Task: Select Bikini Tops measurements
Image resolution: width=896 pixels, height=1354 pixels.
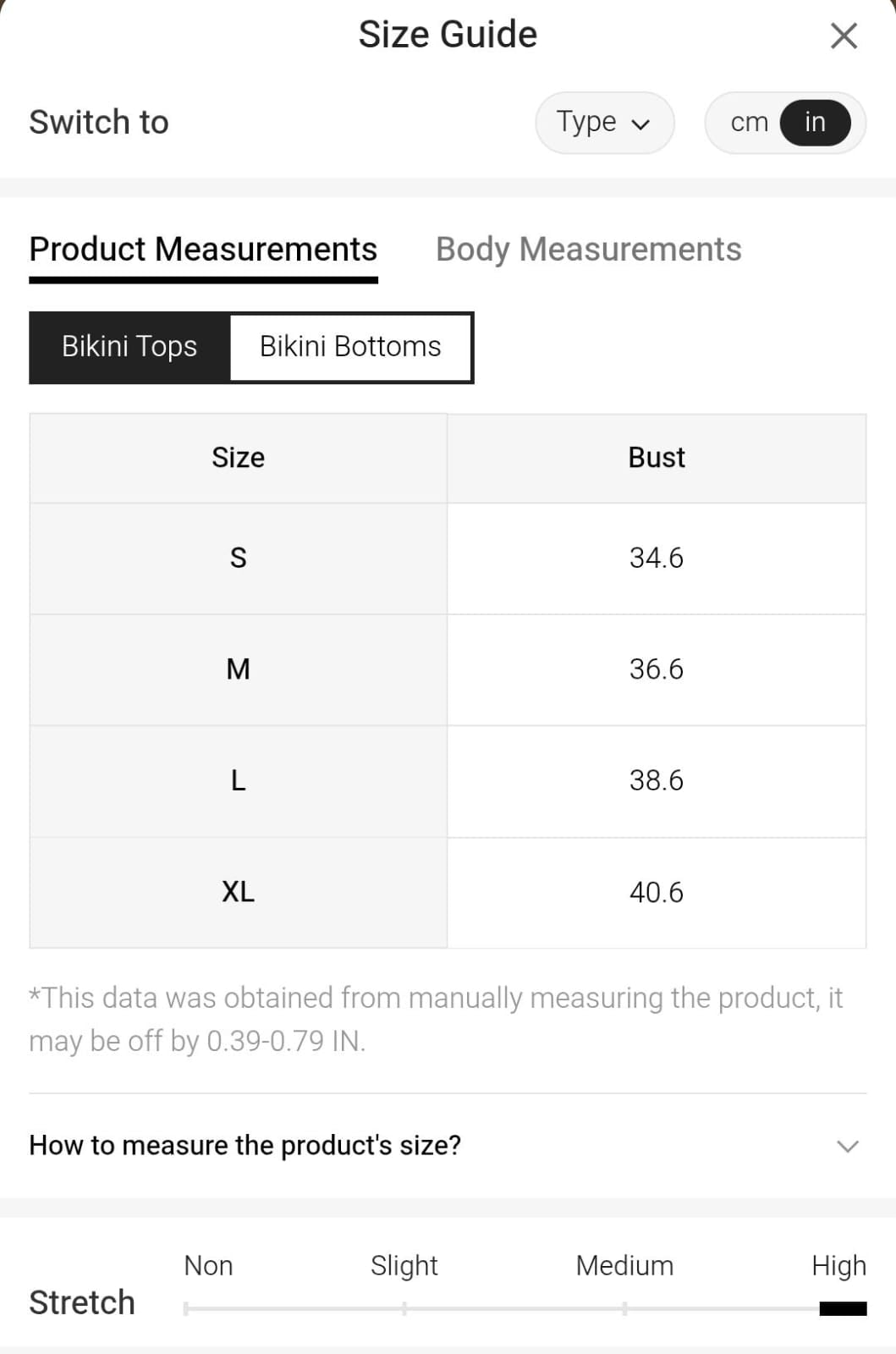Action: pyautogui.click(x=129, y=347)
